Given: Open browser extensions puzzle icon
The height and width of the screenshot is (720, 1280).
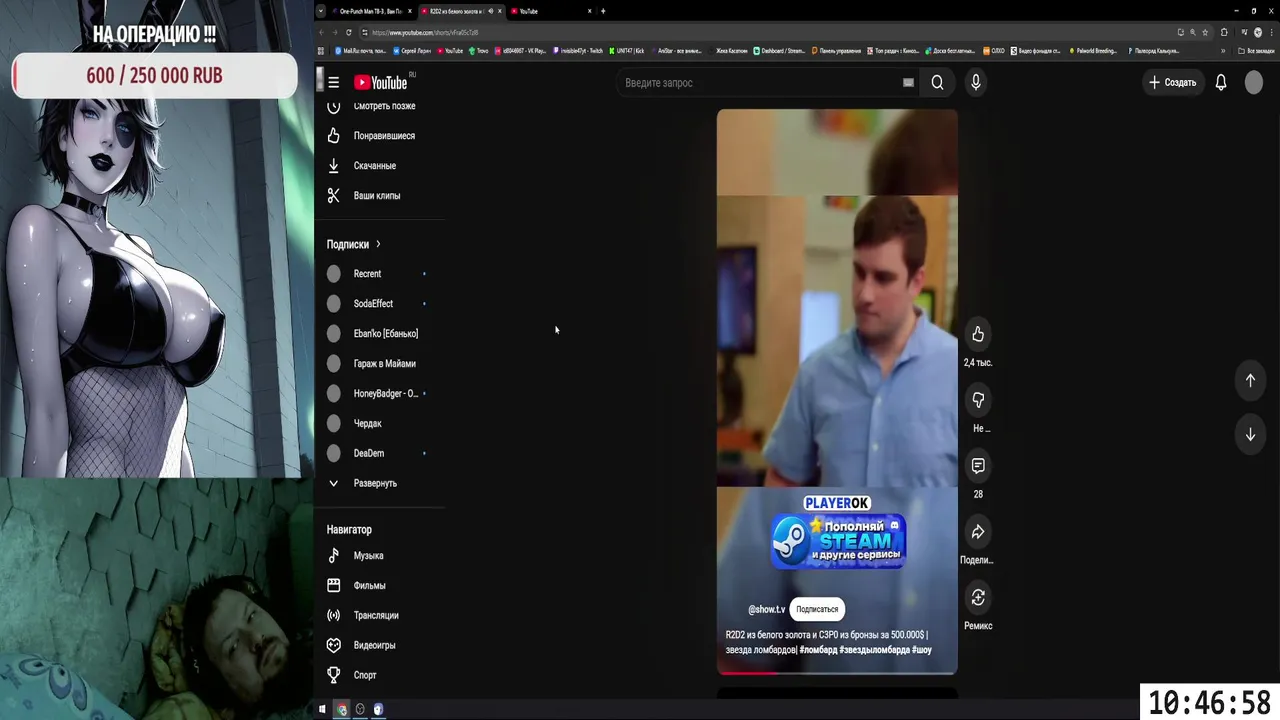Looking at the screenshot, I should pos(1224,32).
